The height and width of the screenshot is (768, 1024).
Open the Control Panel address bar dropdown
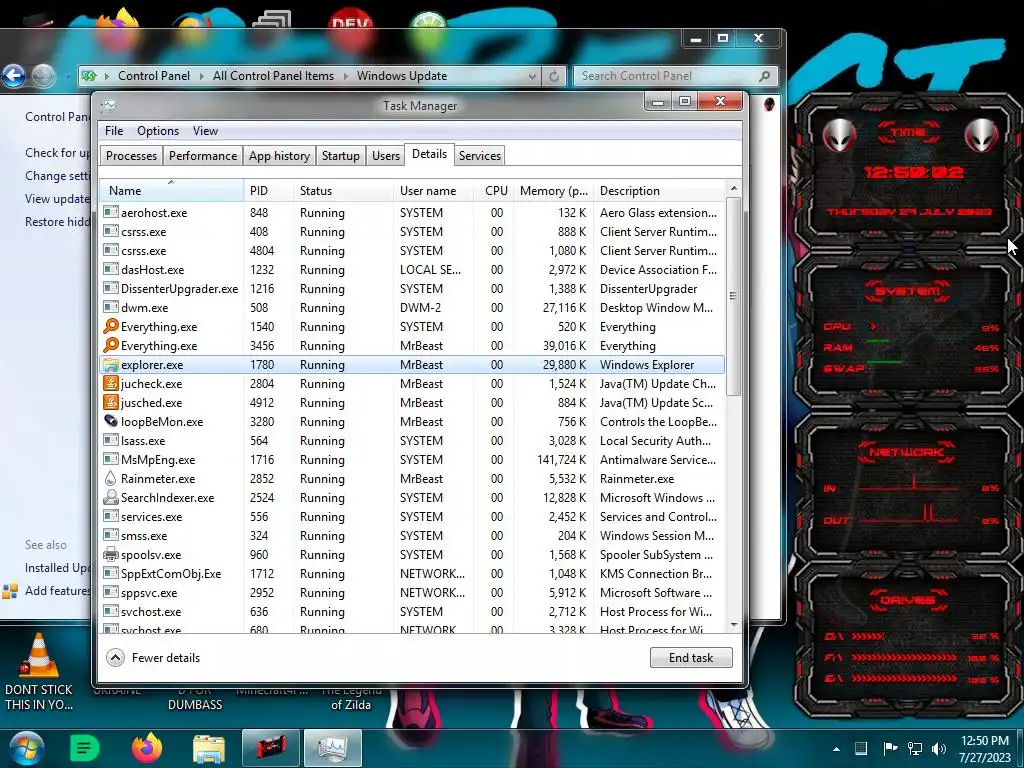click(532, 76)
